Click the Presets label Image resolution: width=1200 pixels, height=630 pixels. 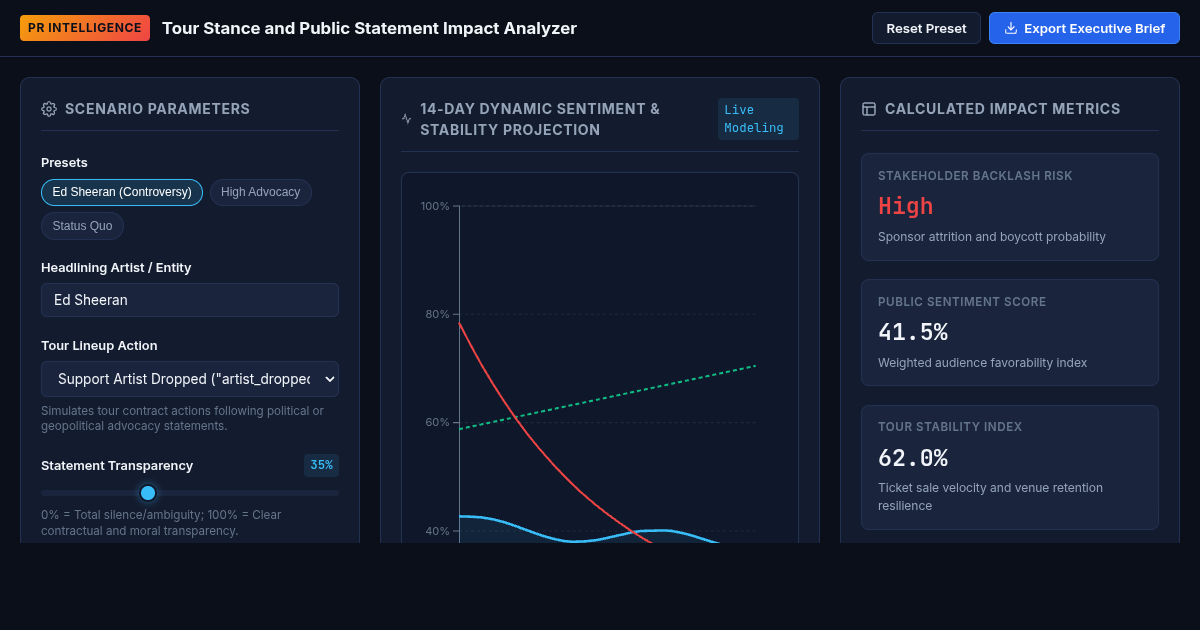(64, 162)
